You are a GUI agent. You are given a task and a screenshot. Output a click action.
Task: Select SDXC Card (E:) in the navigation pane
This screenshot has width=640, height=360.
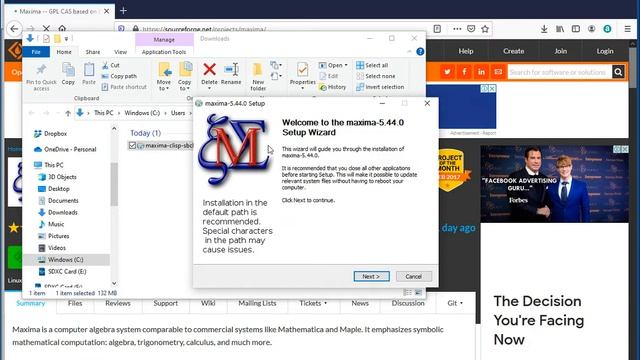[62, 271]
